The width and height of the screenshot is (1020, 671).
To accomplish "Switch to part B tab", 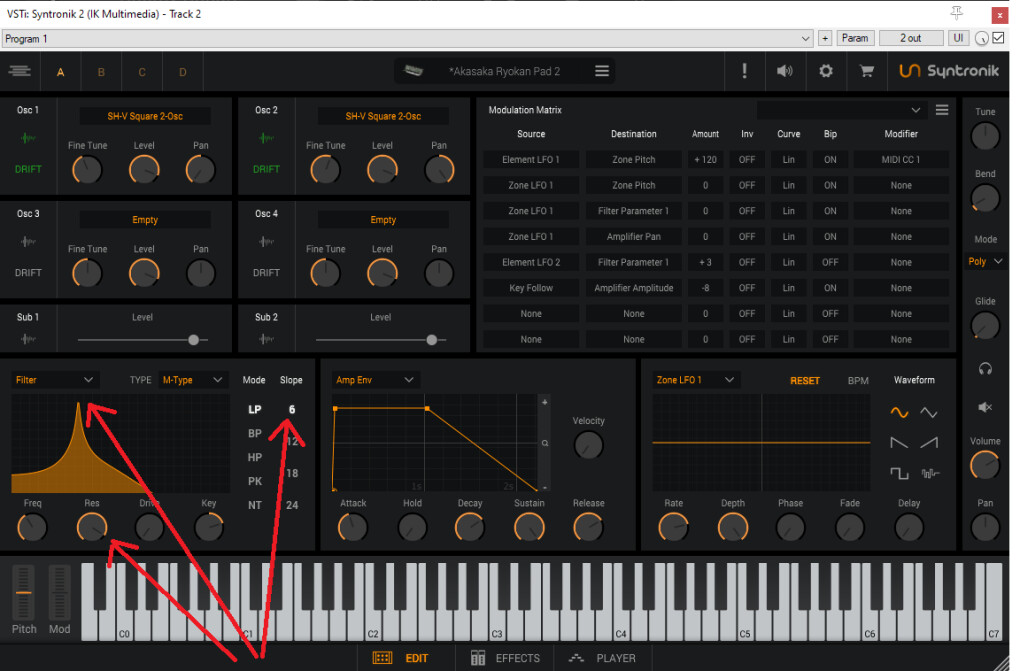I will click(x=101, y=72).
